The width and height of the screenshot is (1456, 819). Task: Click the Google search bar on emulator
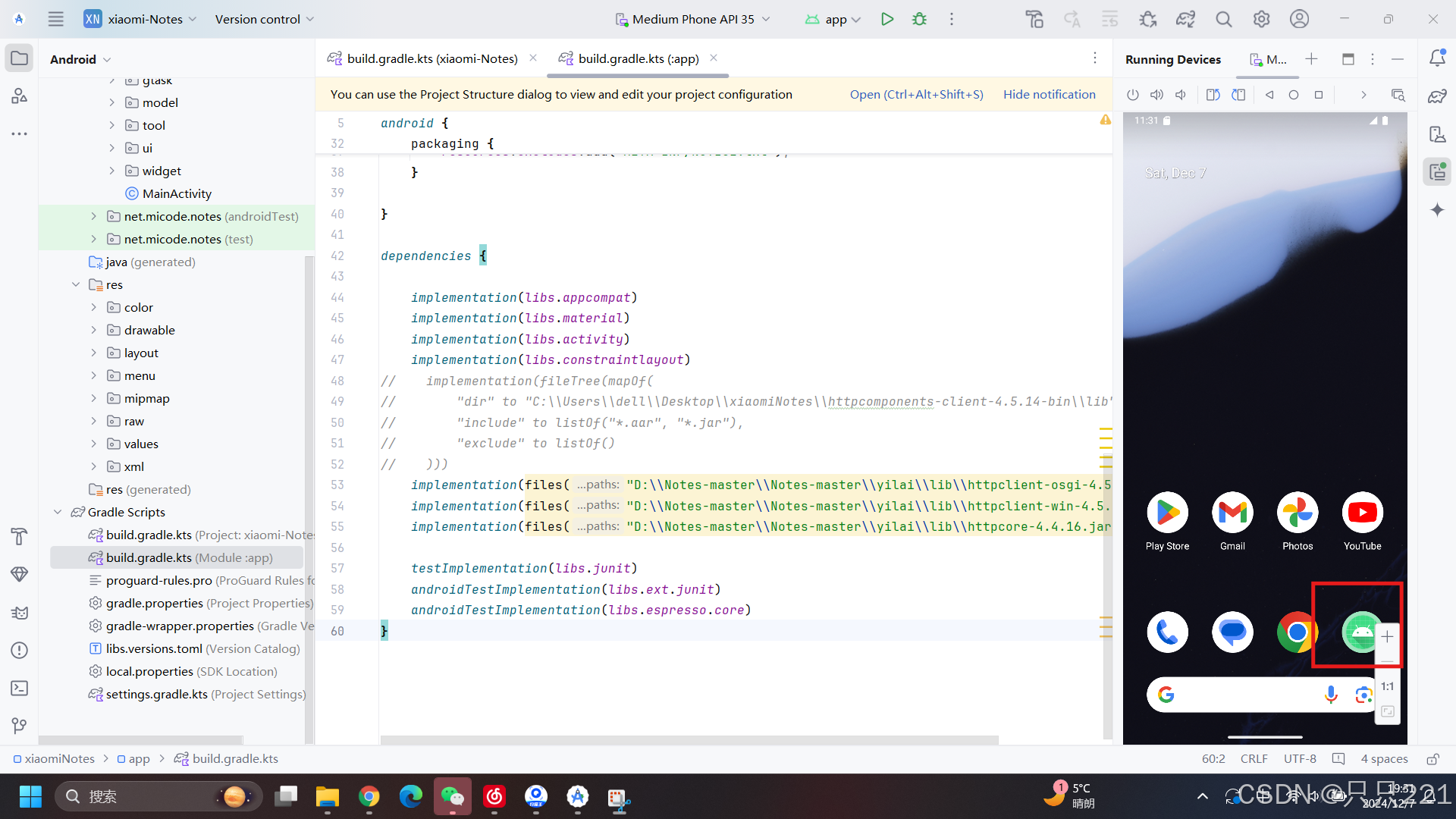(1244, 694)
